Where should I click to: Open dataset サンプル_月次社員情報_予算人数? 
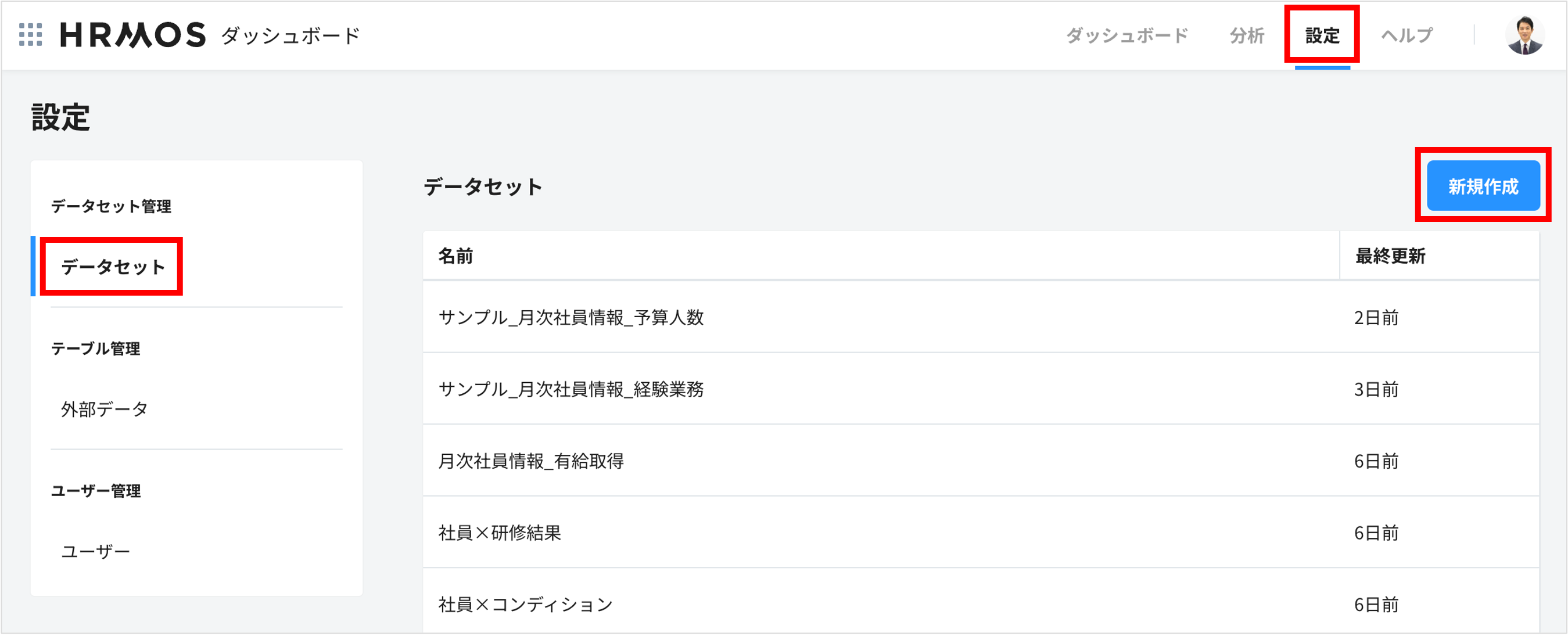571,317
